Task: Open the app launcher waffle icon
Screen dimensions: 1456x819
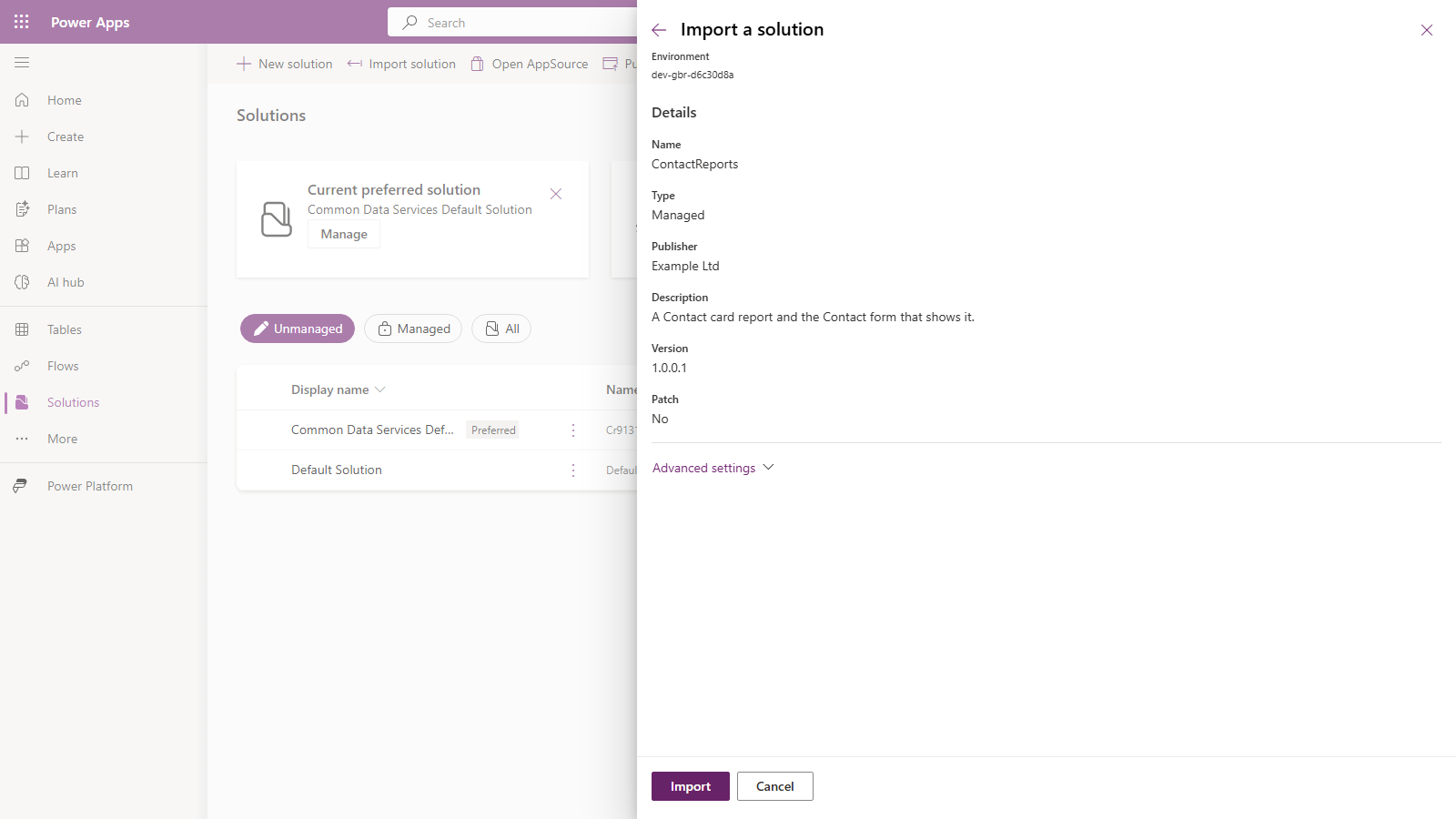Action: tap(22, 22)
